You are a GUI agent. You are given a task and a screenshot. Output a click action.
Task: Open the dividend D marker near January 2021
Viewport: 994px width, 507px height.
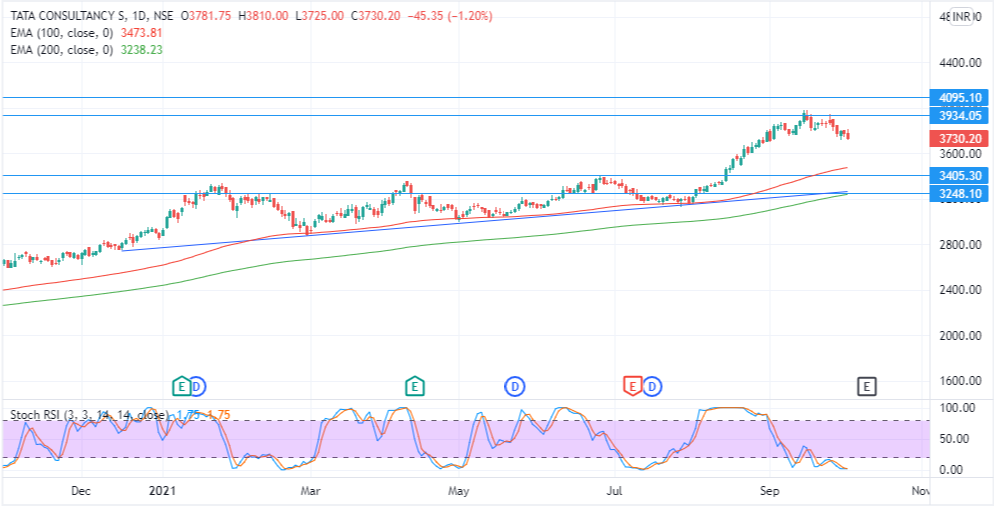click(197, 385)
